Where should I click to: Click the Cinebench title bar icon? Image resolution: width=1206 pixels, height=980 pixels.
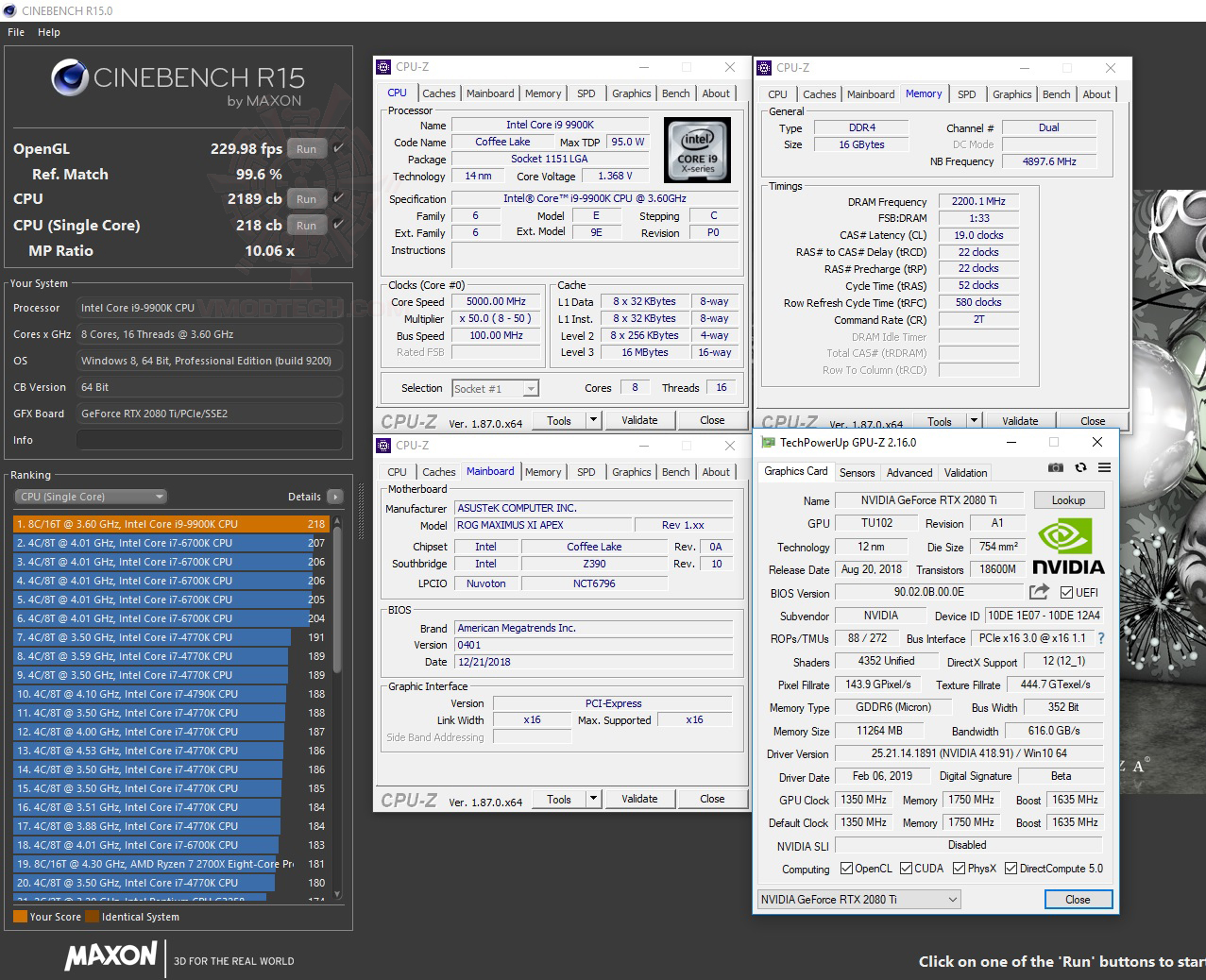[x=9, y=10]
